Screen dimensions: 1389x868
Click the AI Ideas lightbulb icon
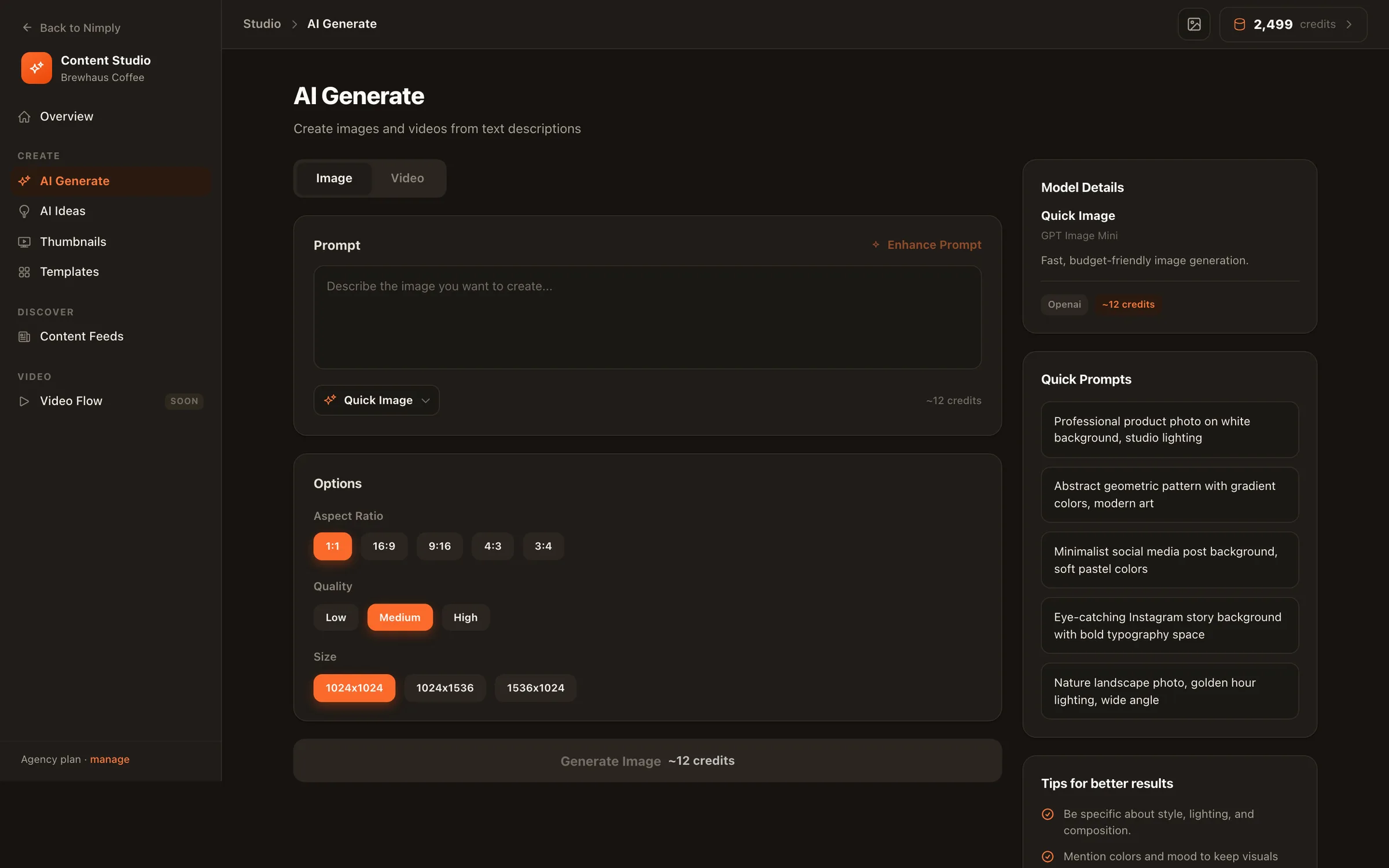coord(24,211)
